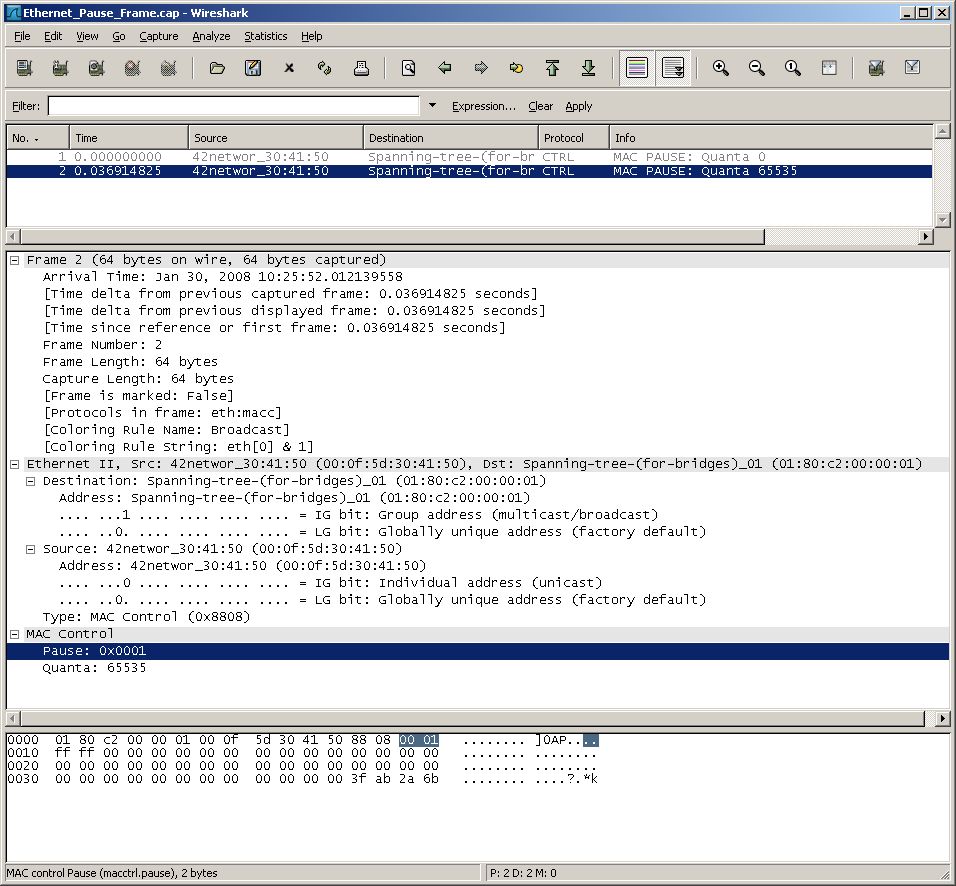Click packet list scroll down arrow

click(x=942, y=220)
